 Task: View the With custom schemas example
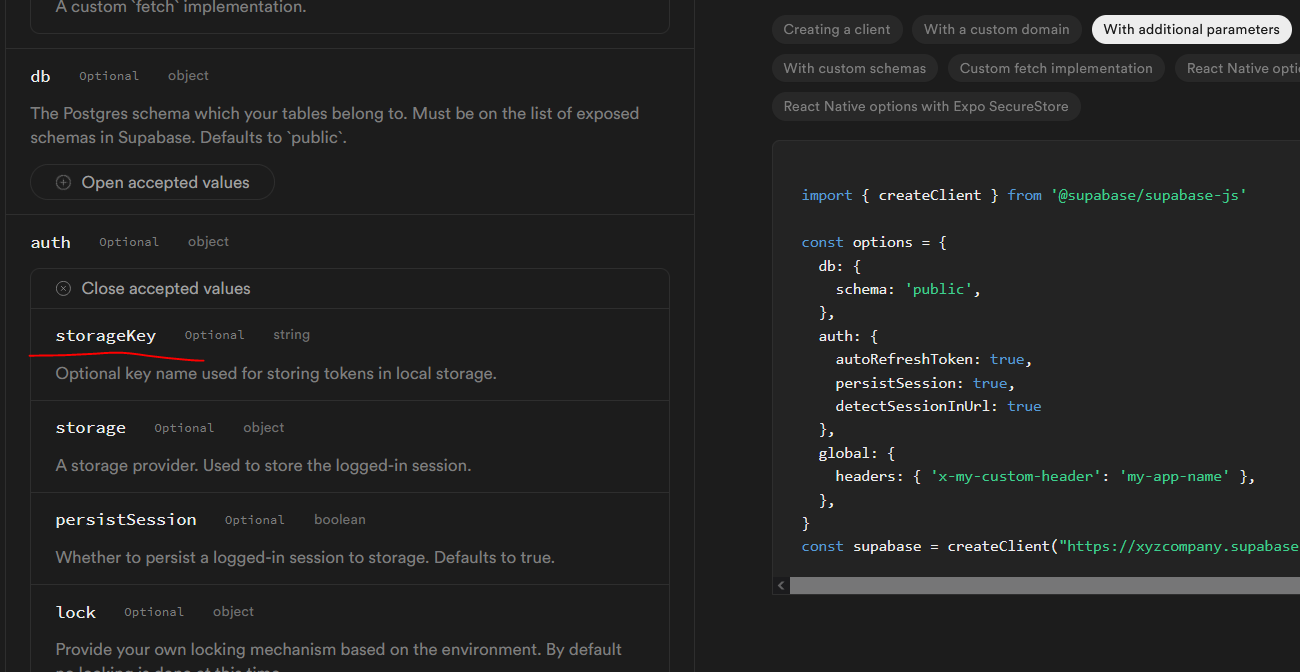pos(854,68)
